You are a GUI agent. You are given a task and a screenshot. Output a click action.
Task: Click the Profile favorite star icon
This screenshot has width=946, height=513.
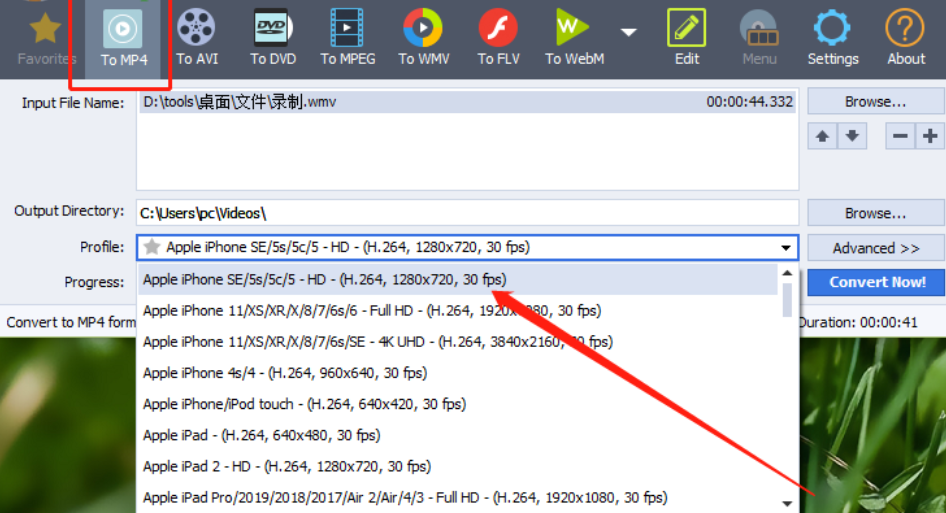coord(152,247)
